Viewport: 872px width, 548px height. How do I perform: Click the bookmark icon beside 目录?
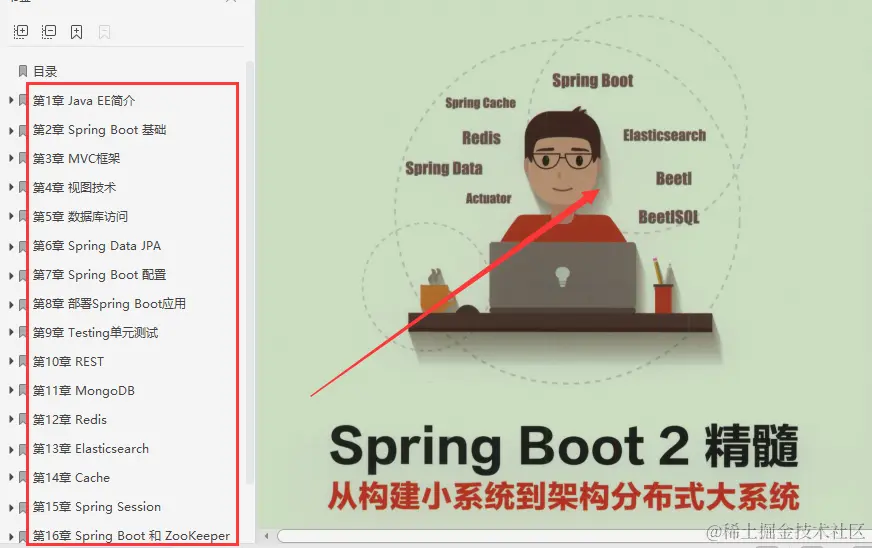[23, 71]
